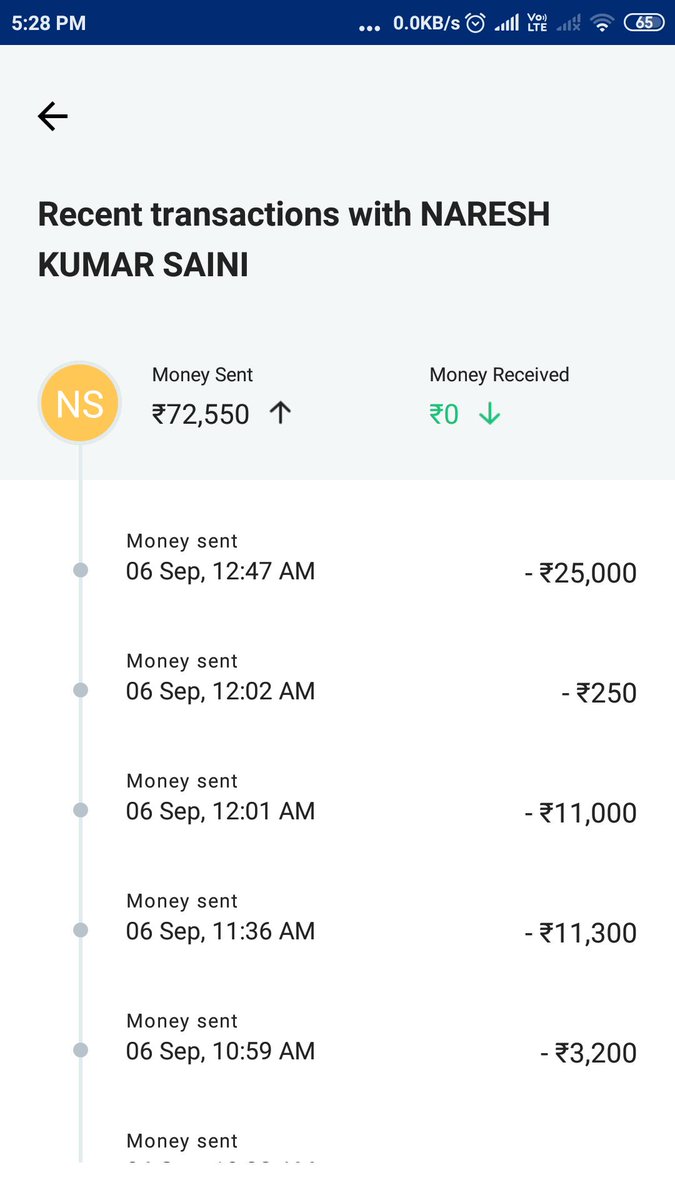
Task: Tap the Recent transactions heading
Action: click(x=293, y=239)
